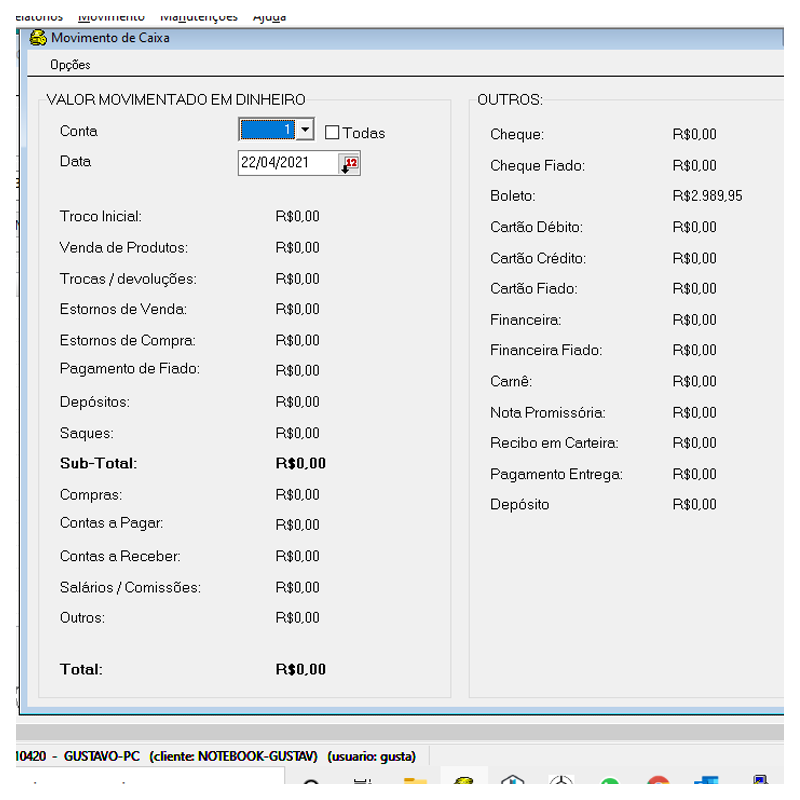The height and width of the screenshot is (800, 800).
Task: Click the Venda de Produtos label
Action: 123,247
